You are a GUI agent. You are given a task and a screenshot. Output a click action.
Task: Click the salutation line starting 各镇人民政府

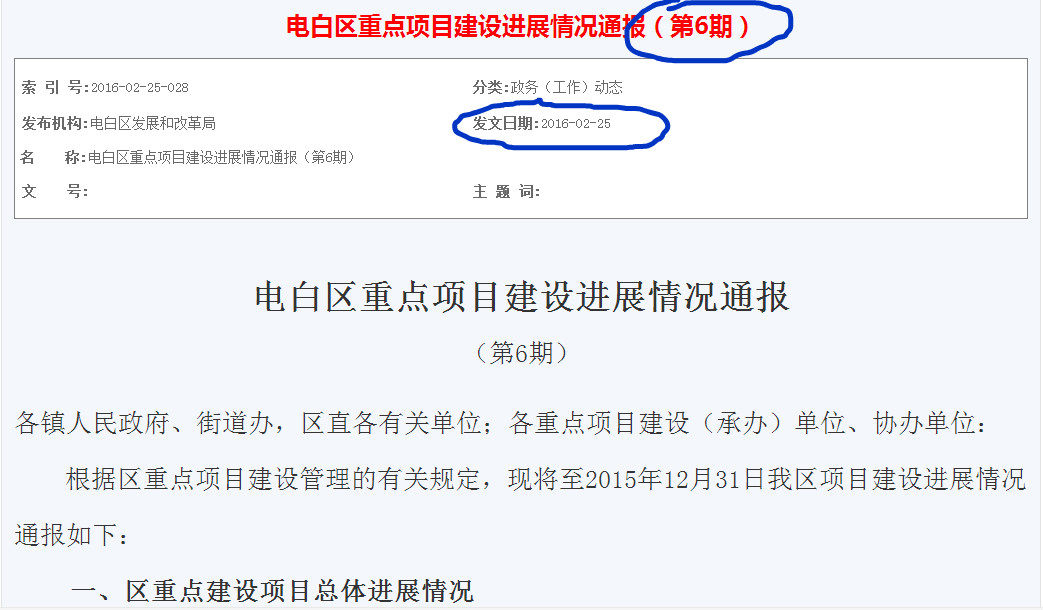pyautogui.click(x=502, y=423)
